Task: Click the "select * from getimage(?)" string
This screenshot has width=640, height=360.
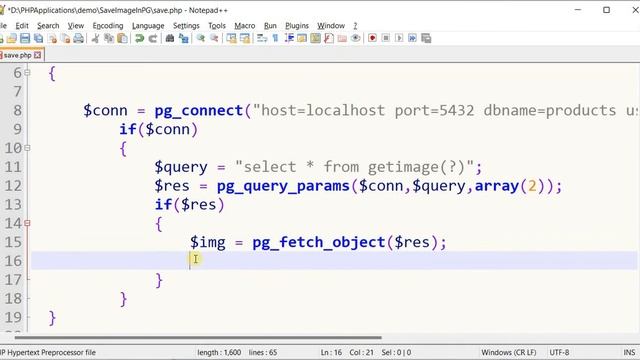Action: click(354, 167)
